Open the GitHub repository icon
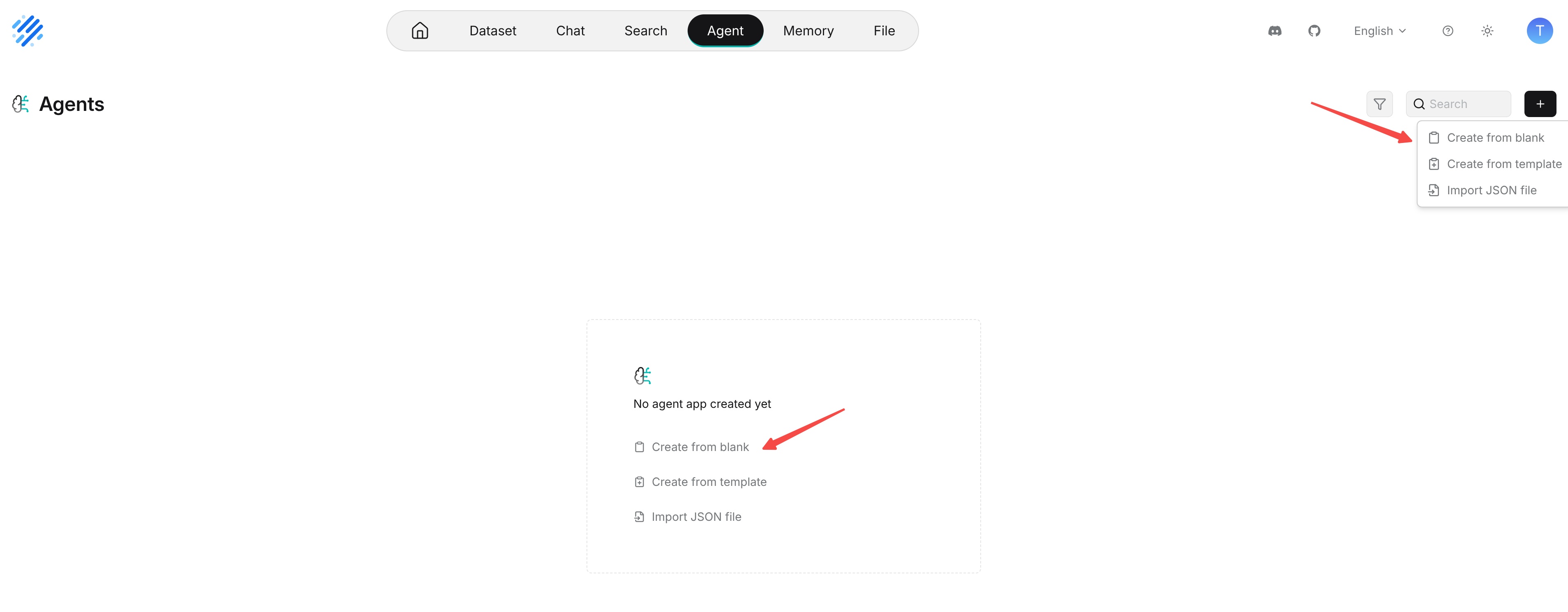The image size is (1568, 612). click(1314, 31)
